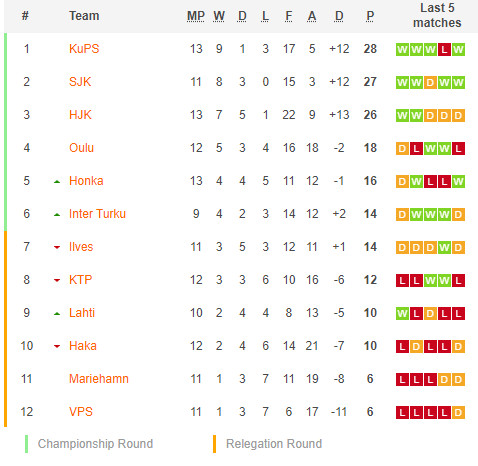The width and height of the screenshot is (478, 466).
Task: Open the HJK team link
Action: [x=80, y=115]
